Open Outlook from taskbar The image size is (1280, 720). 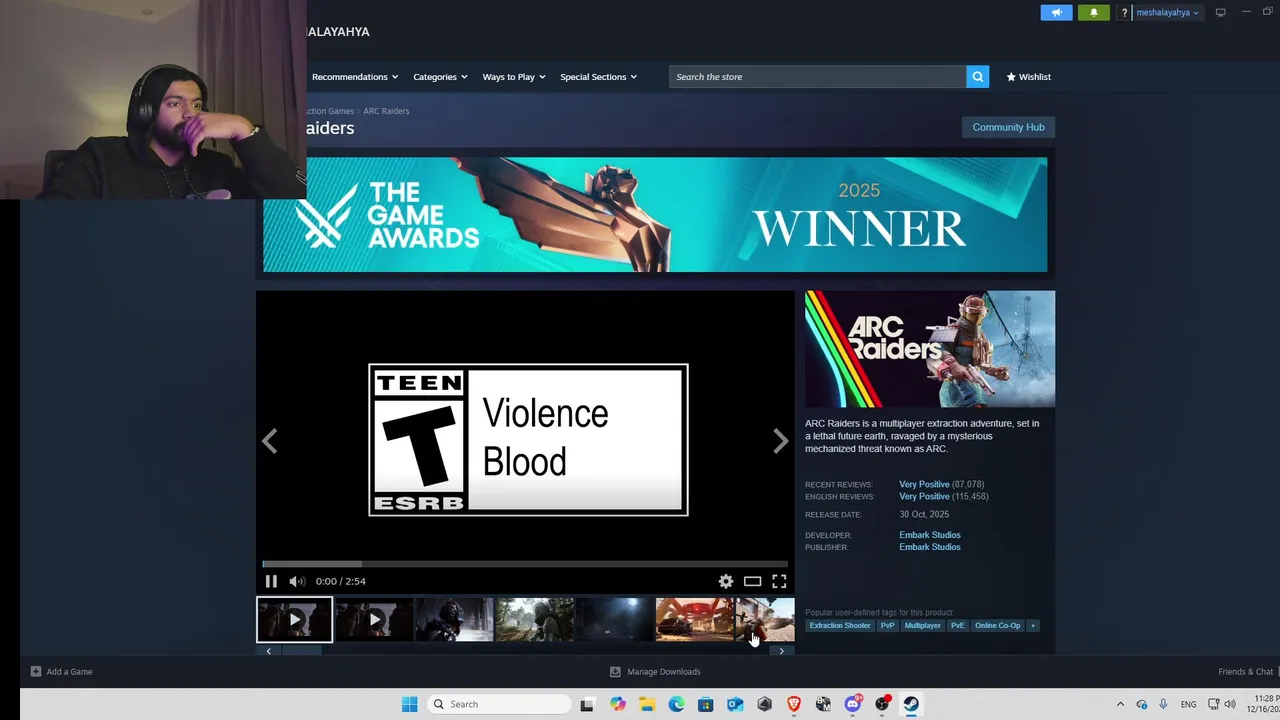[735, 704]
